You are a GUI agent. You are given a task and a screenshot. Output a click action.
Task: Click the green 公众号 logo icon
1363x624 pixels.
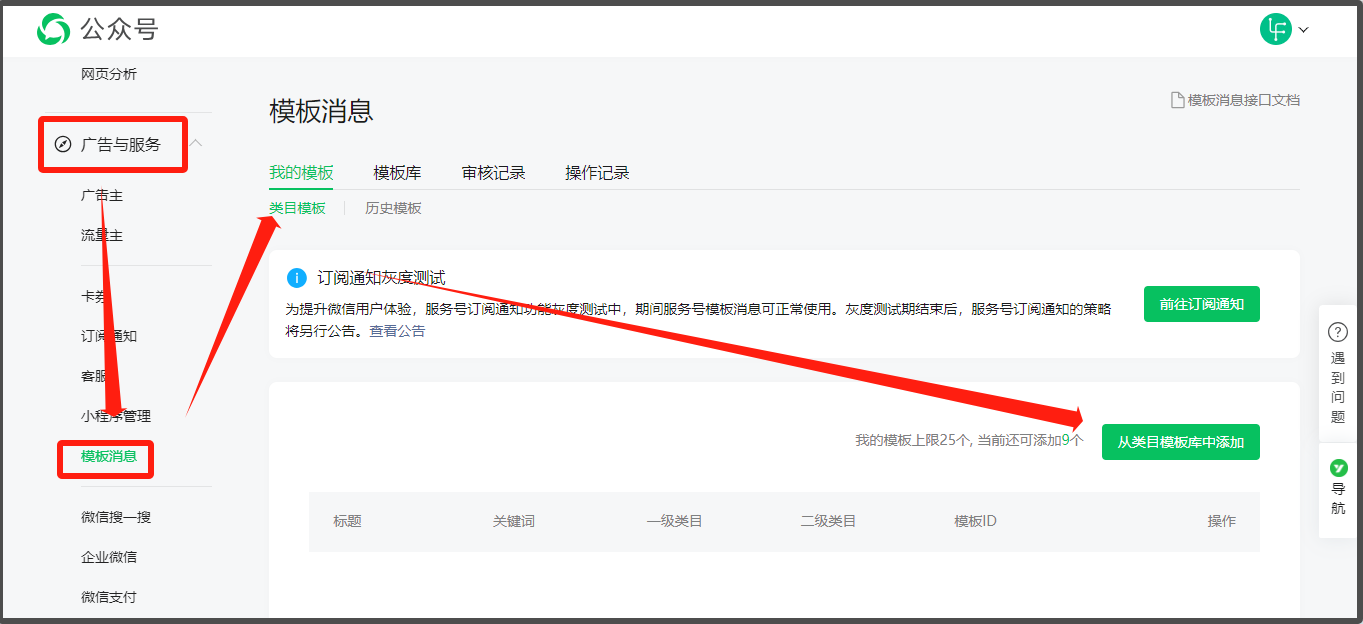pos(53,30)
